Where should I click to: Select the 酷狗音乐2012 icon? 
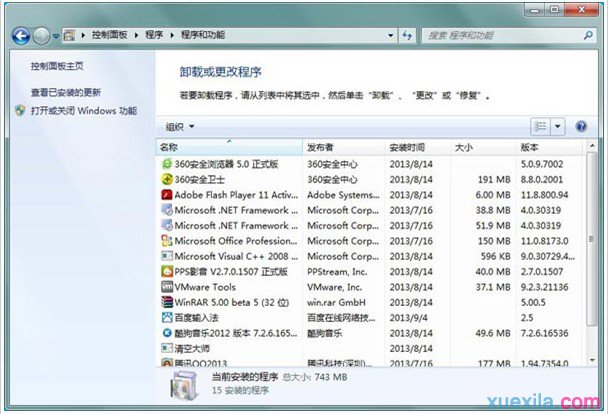(167, 333)
